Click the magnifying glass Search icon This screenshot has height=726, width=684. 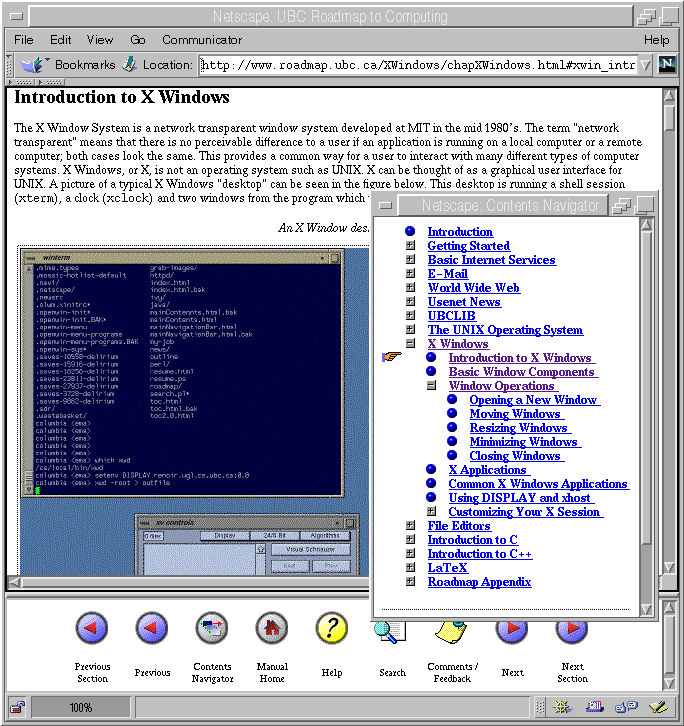[389, 632]
